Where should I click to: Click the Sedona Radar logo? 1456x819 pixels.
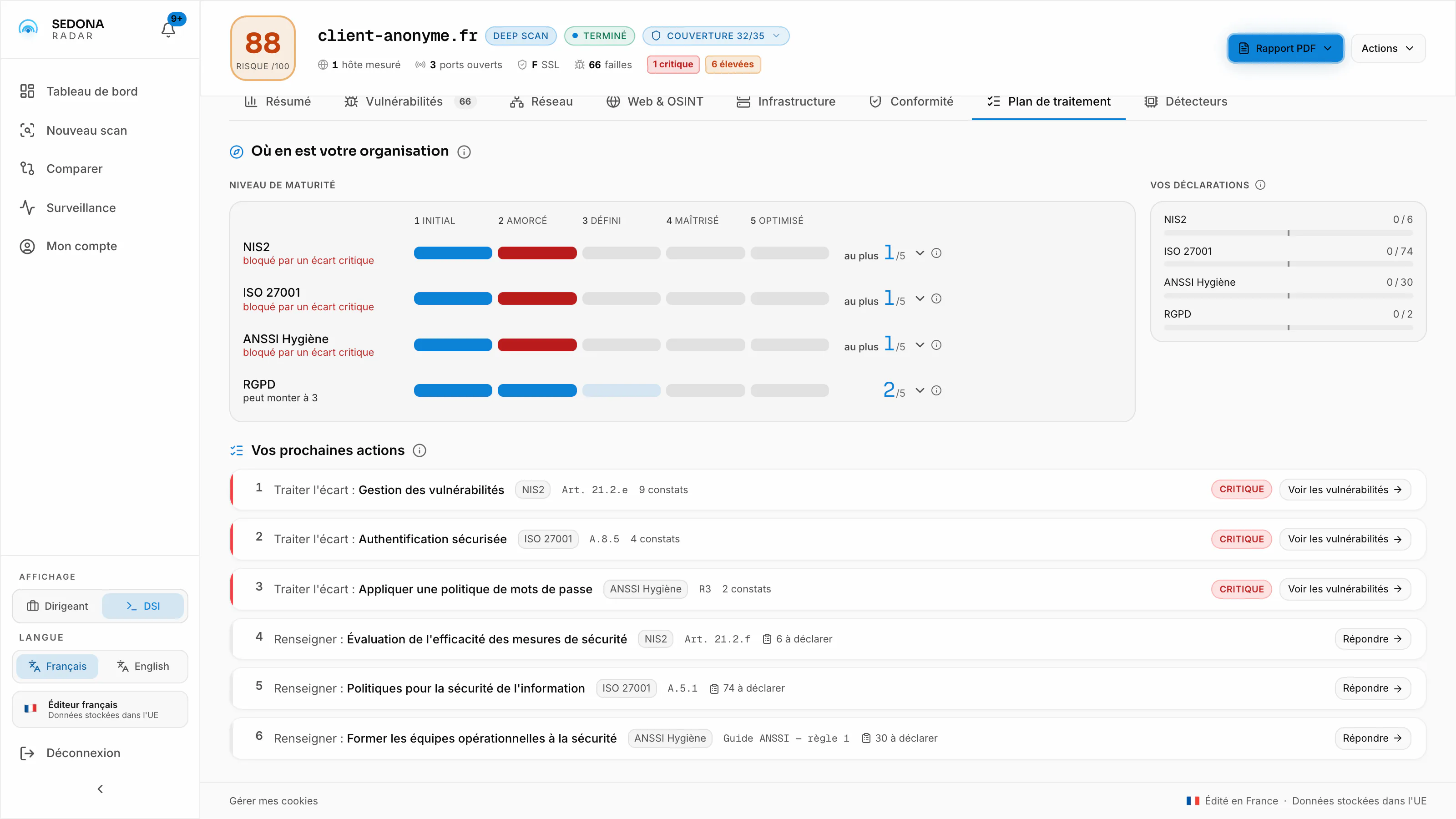coord(61,29)
